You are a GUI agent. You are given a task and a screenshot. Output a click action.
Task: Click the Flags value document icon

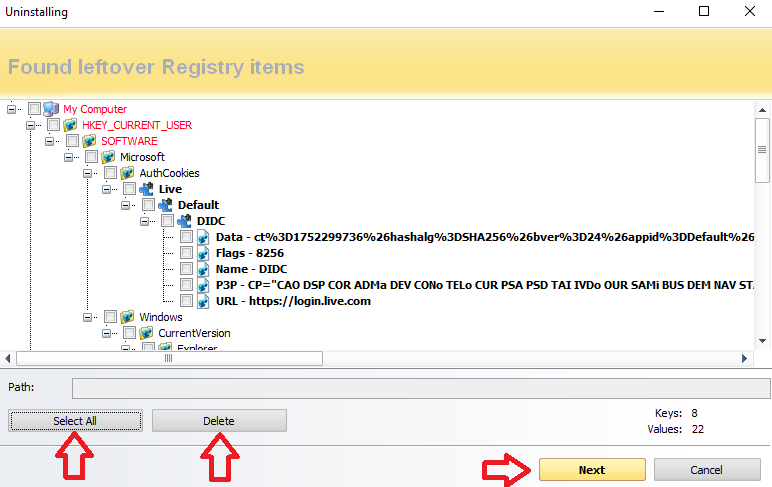coord(203,253)
